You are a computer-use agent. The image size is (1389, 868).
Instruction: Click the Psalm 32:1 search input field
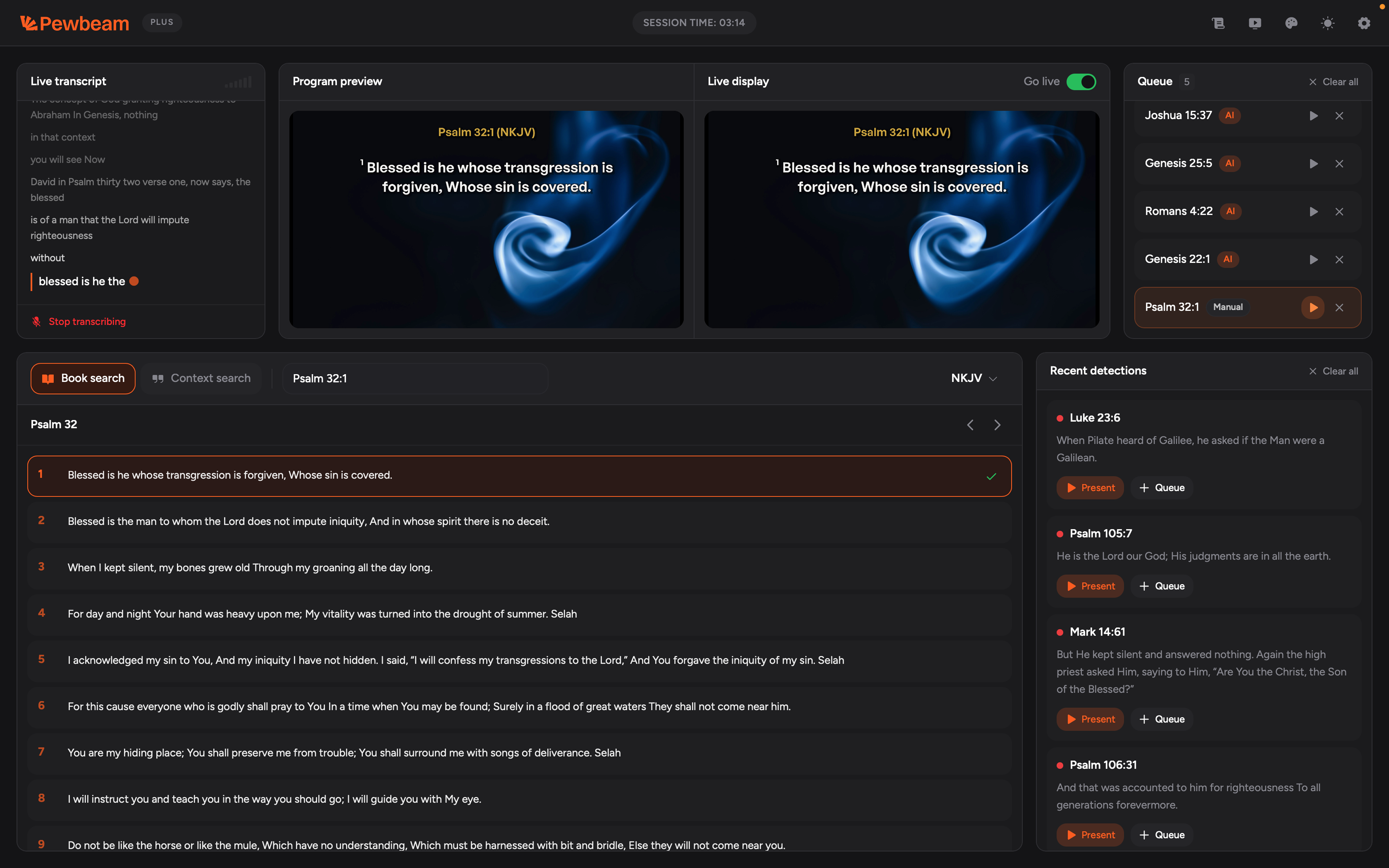point(414,378)
